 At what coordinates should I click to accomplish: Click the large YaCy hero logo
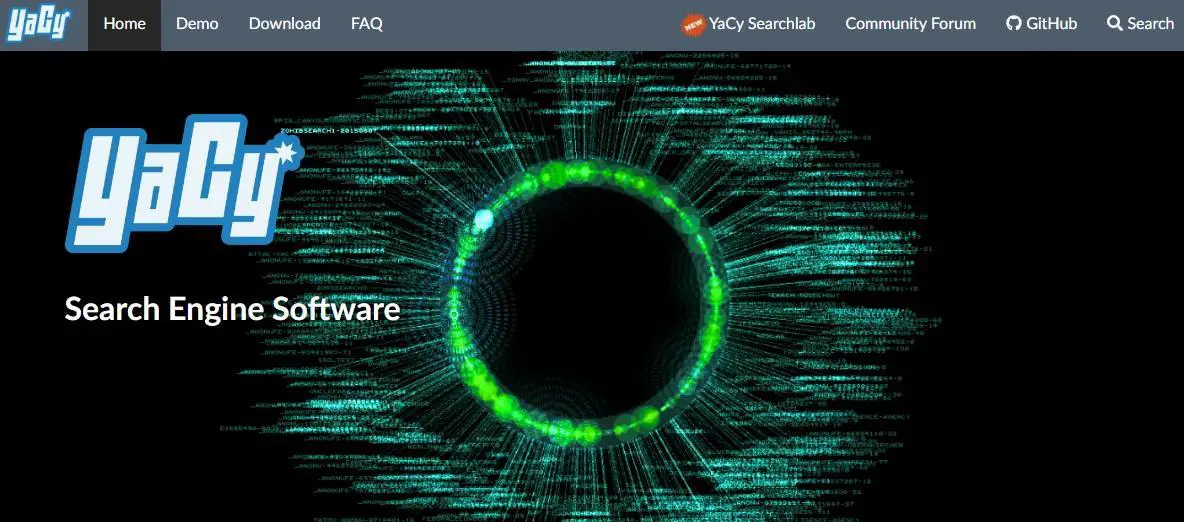coord(183,183)
